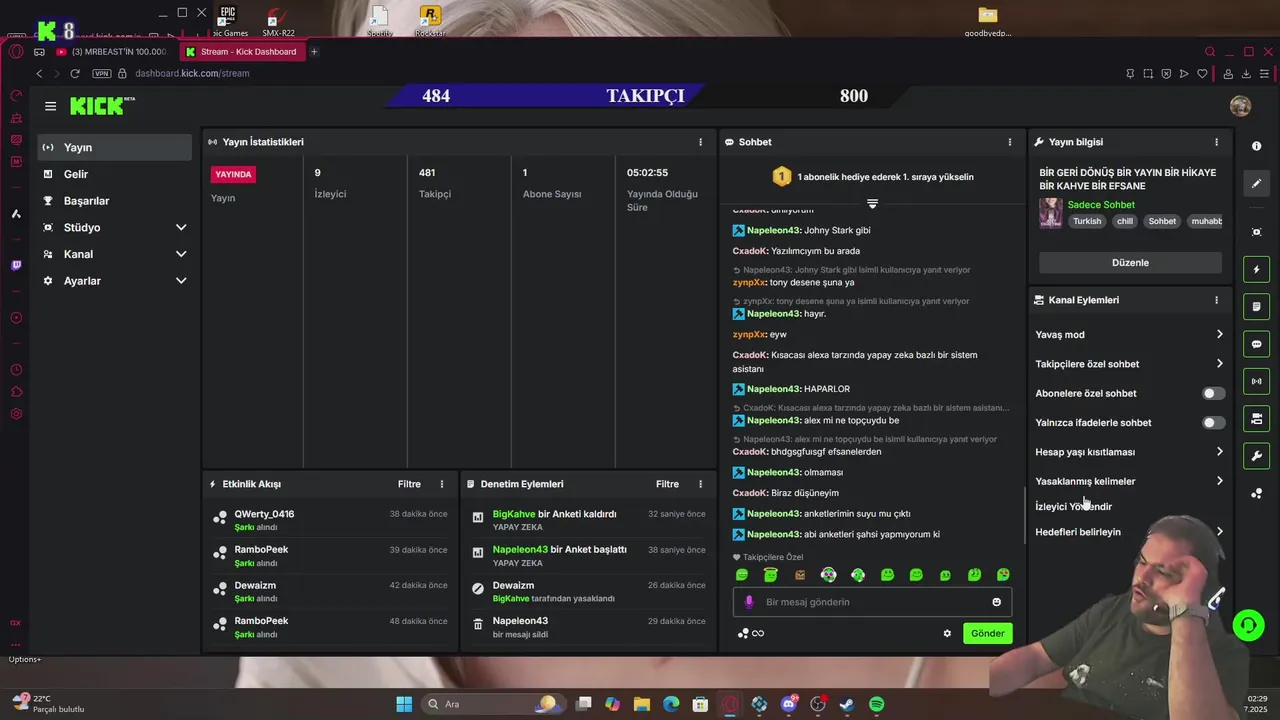
Task: Toggle Abonelere özel sohbet switch
Action: click(1212, 394)
